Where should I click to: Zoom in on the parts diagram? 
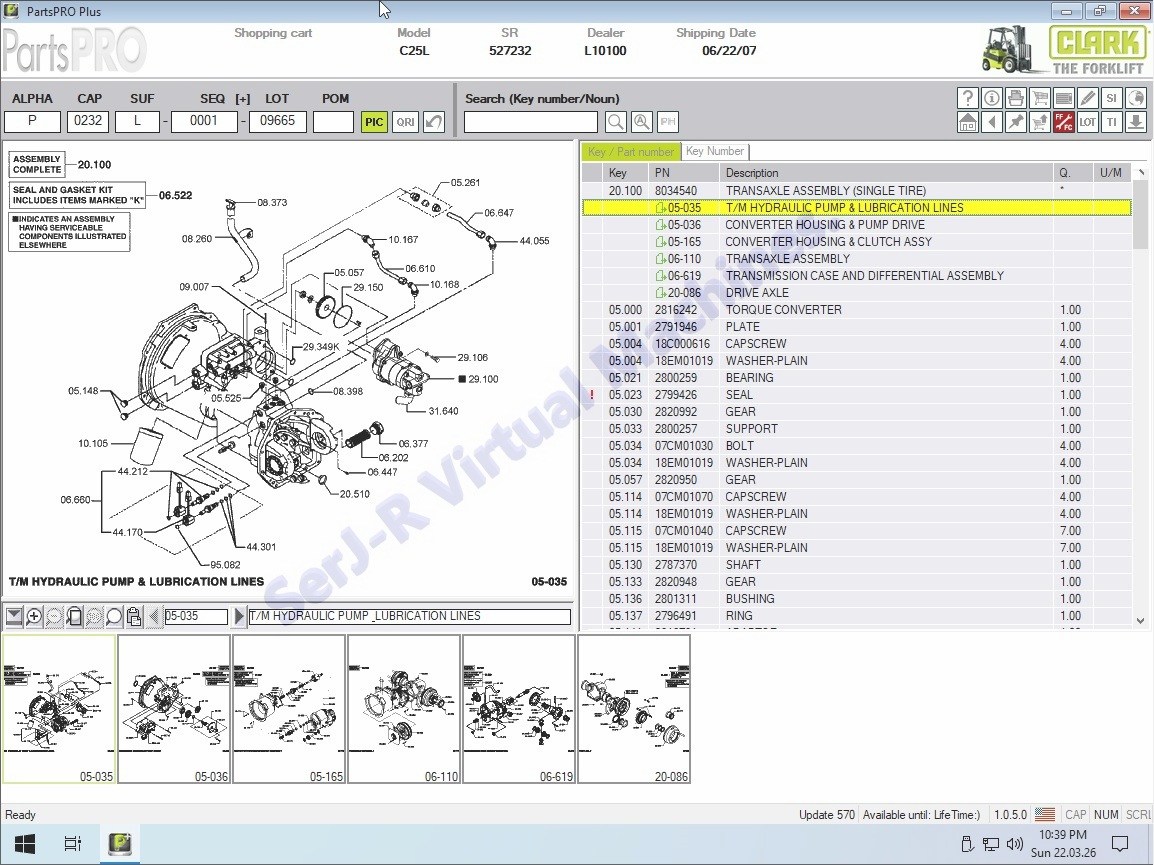coord(34,617)
